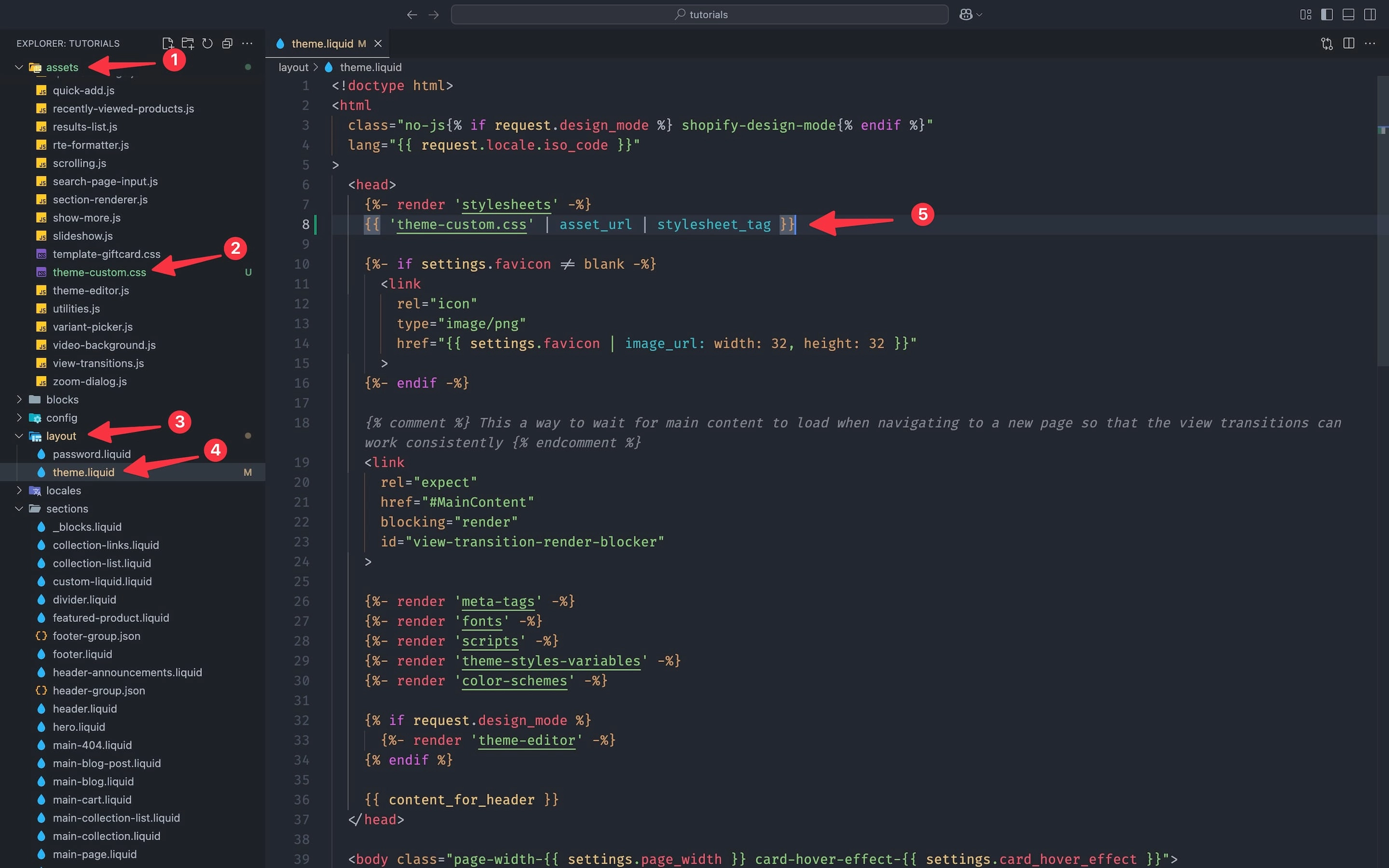
Task: Open view-transitions.js file
Action: coord(98,364)
